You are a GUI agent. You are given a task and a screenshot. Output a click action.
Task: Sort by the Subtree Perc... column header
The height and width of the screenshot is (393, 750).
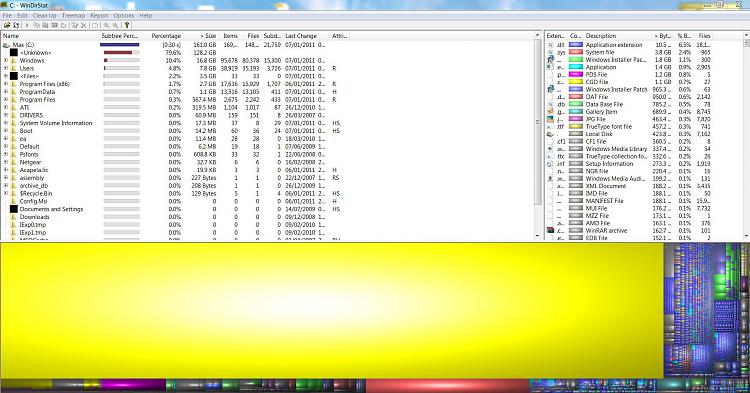tap(120, 36)
